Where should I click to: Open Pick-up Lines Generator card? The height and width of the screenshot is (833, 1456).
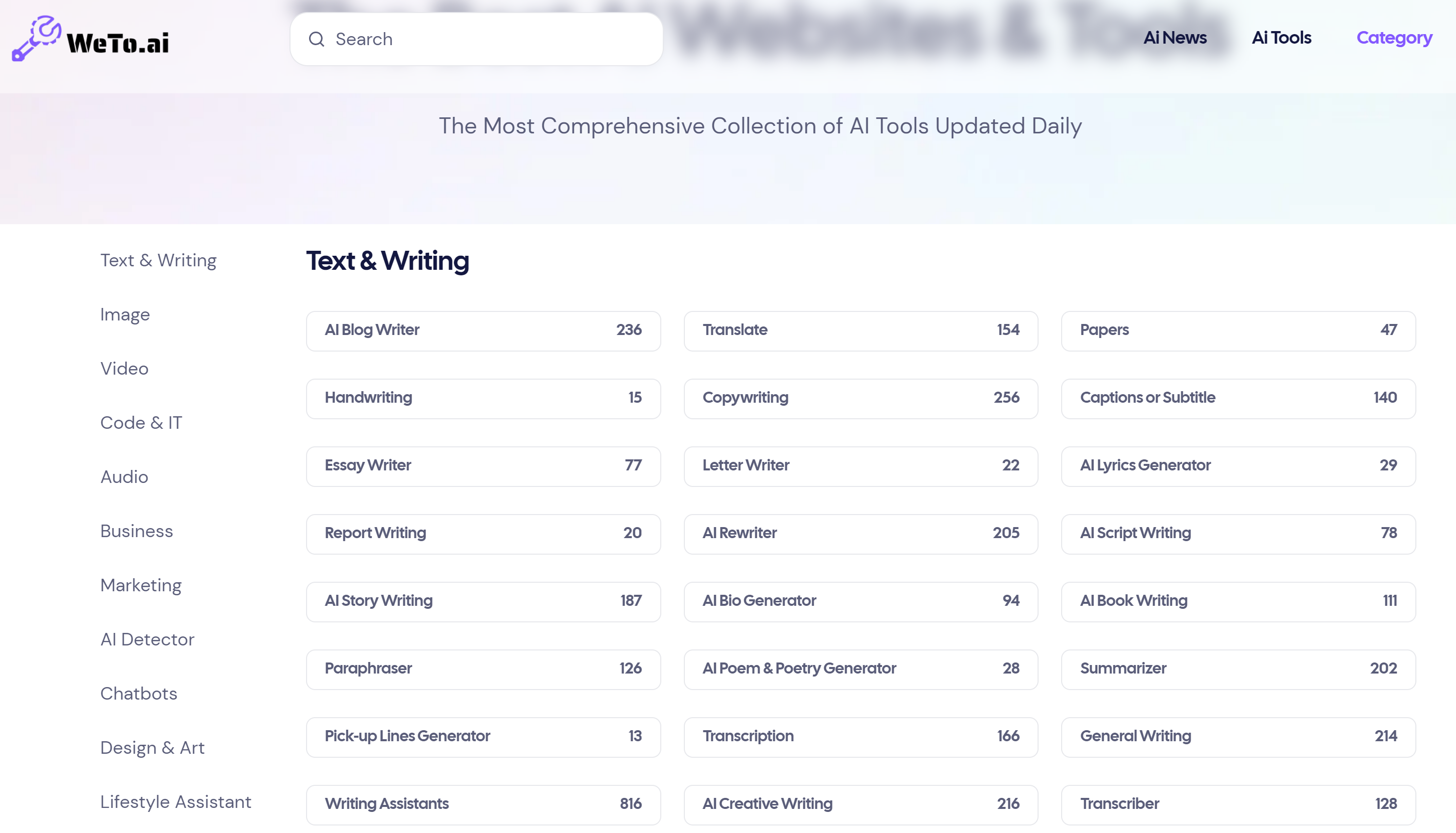tap(483, 736)
